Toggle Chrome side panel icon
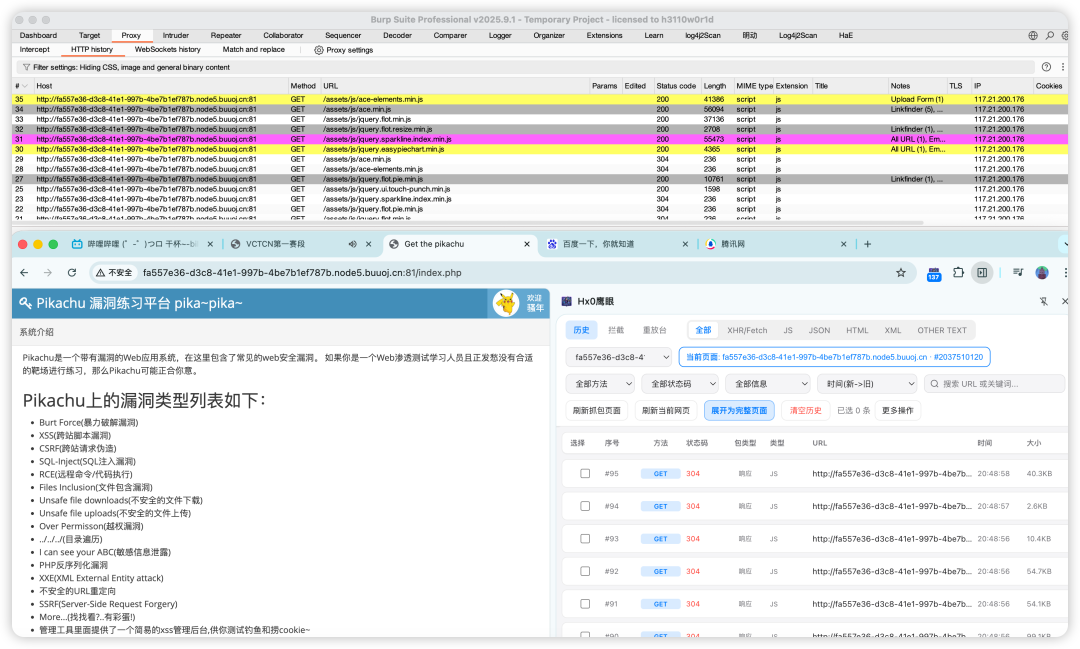Screen dimensions: 1080x649 [982, 273]
